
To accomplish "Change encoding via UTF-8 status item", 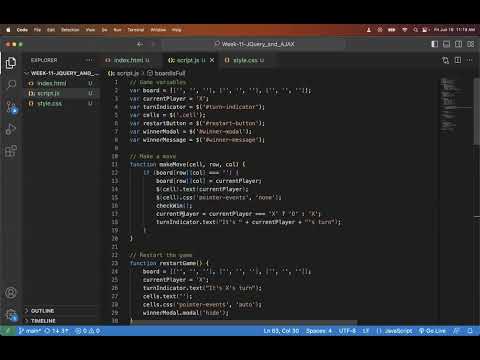I will (x=347, y=331).
